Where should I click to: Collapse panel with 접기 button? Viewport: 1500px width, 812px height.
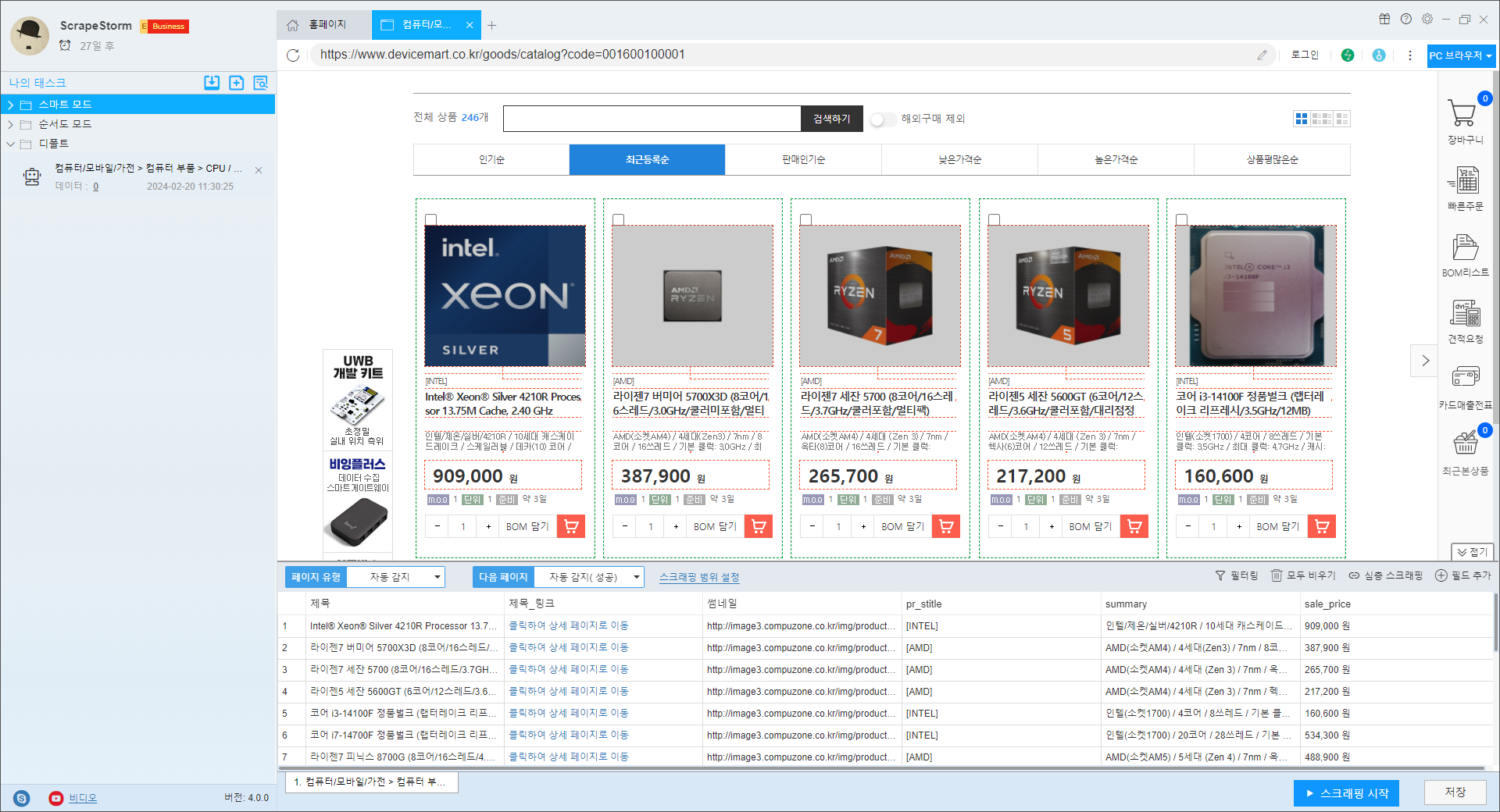click(1473, 552)
